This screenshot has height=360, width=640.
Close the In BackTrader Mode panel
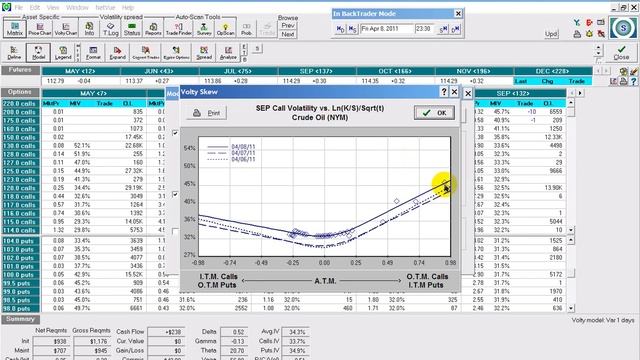click(458, 13)
